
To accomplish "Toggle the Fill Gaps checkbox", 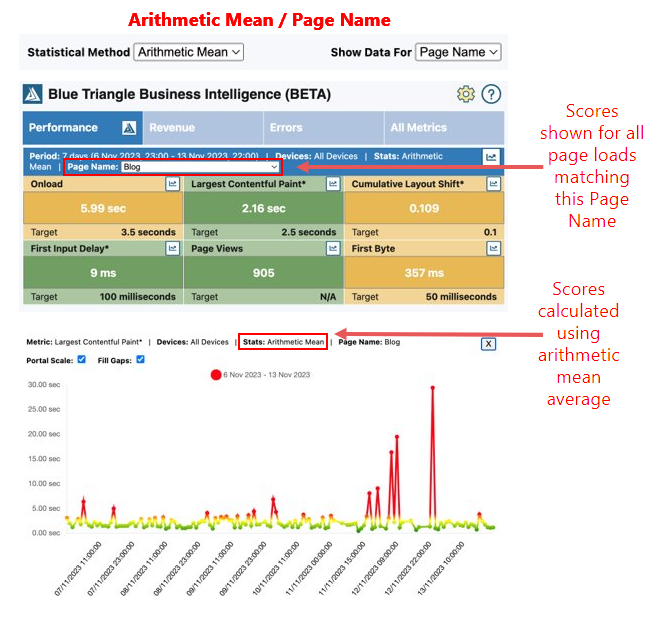I will click(141, 359).
